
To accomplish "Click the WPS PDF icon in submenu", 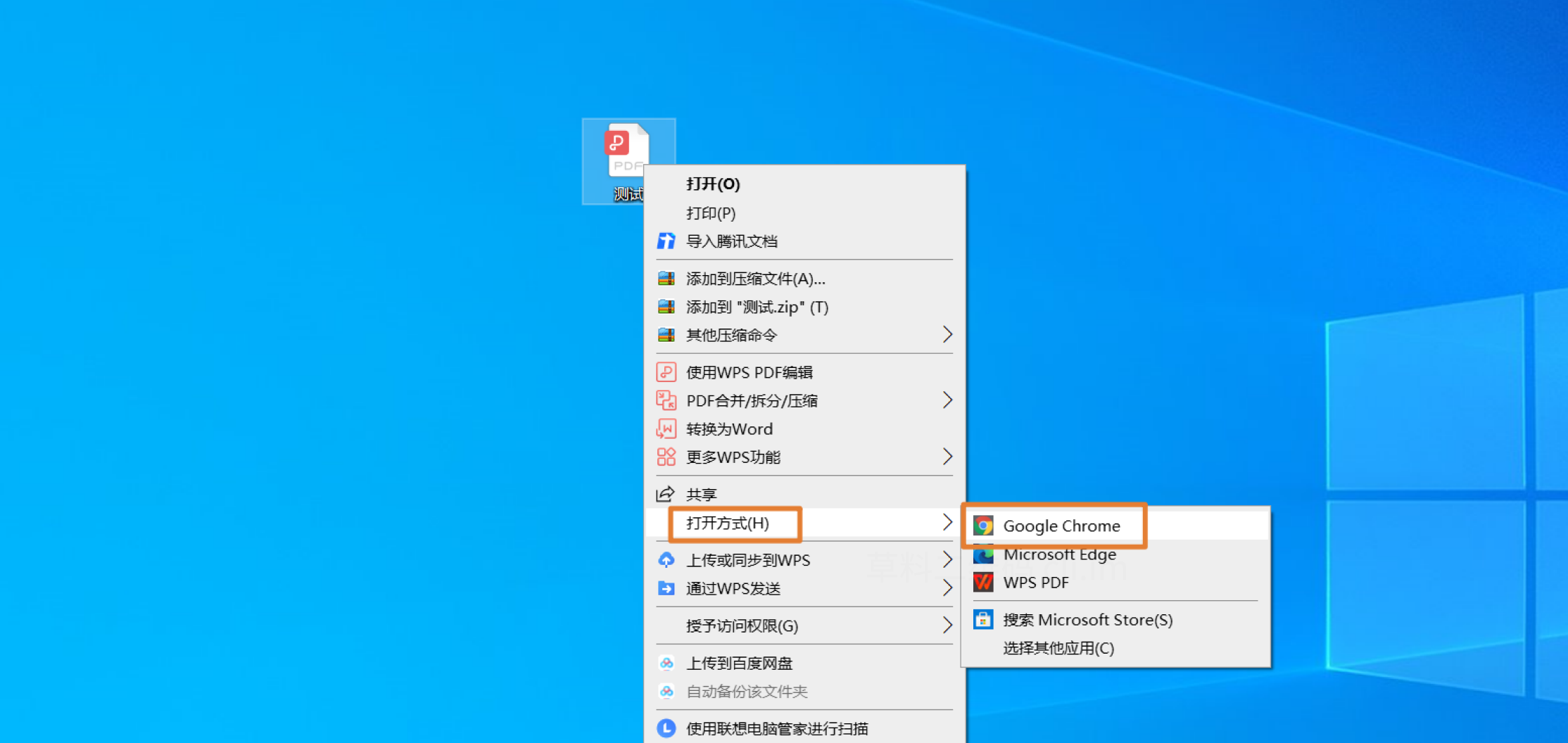I will click(x=983, y=582).
